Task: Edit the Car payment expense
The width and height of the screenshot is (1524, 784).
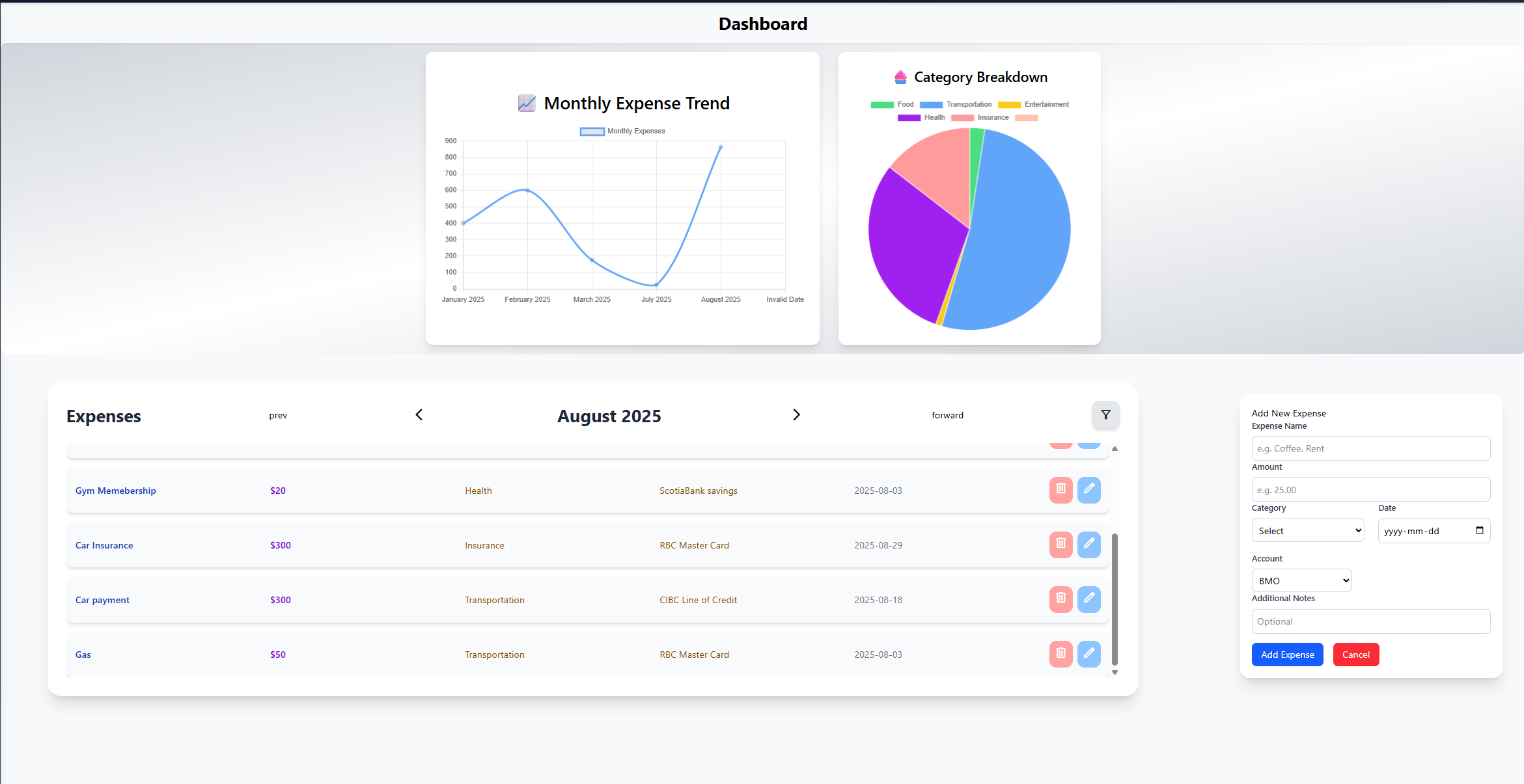Action: 1089,599
